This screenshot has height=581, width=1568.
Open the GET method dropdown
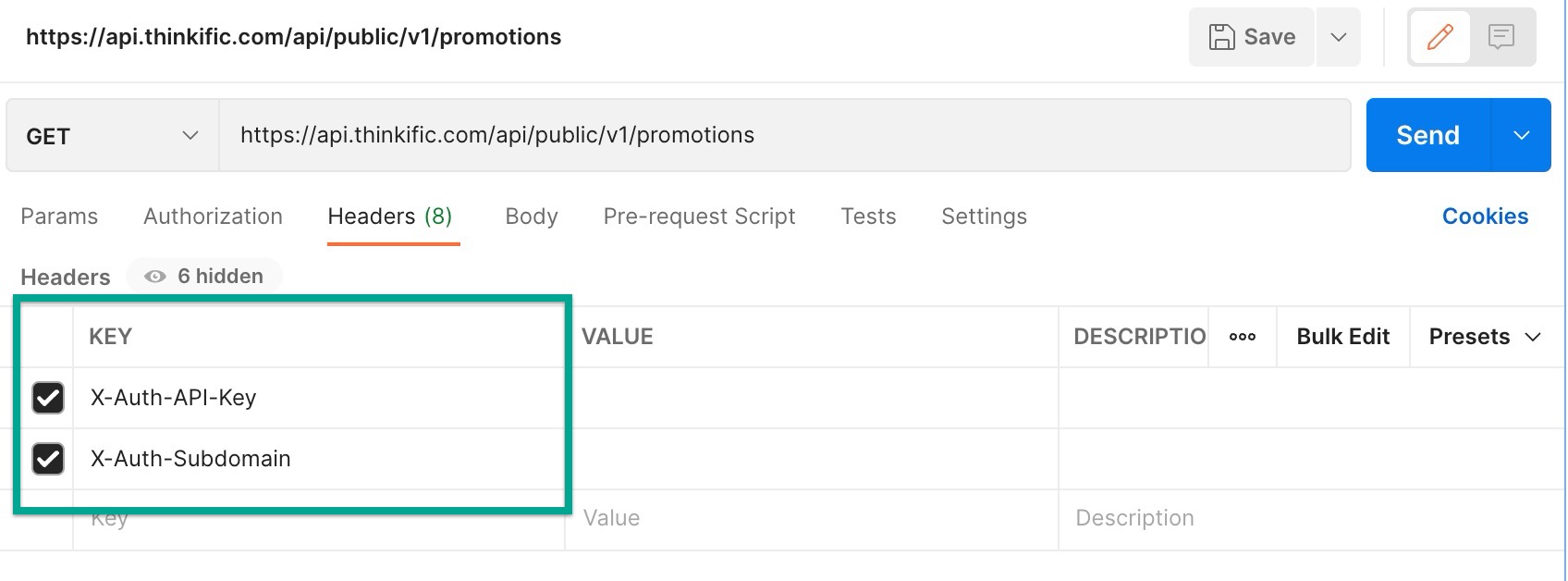[x=113, y=136]
